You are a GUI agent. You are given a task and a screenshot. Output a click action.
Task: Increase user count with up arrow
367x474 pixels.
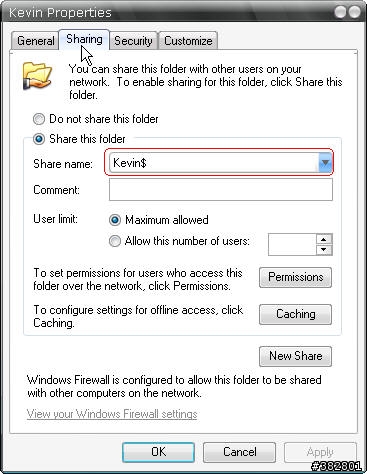click(x=324, y=239)
